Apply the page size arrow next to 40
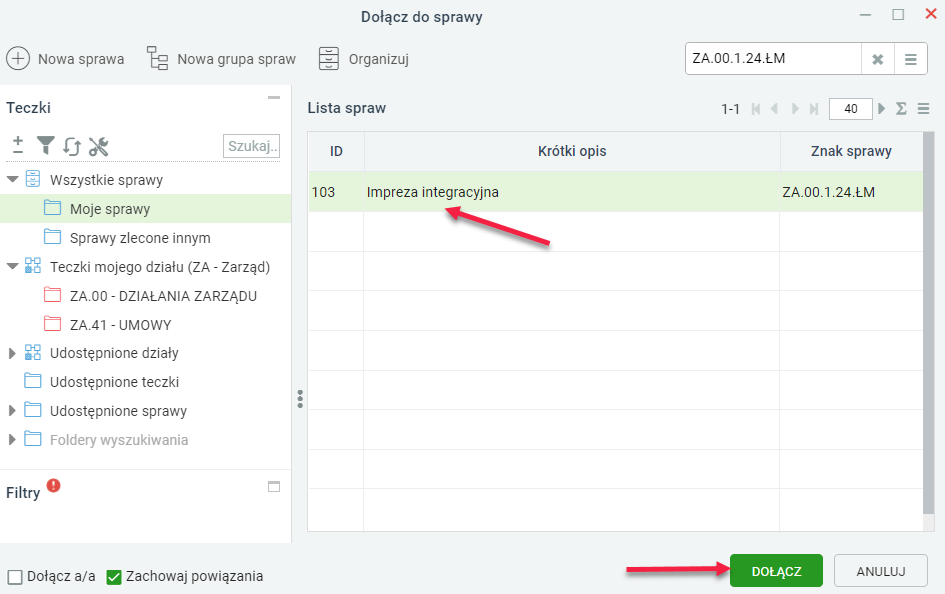 coord(882,108)
